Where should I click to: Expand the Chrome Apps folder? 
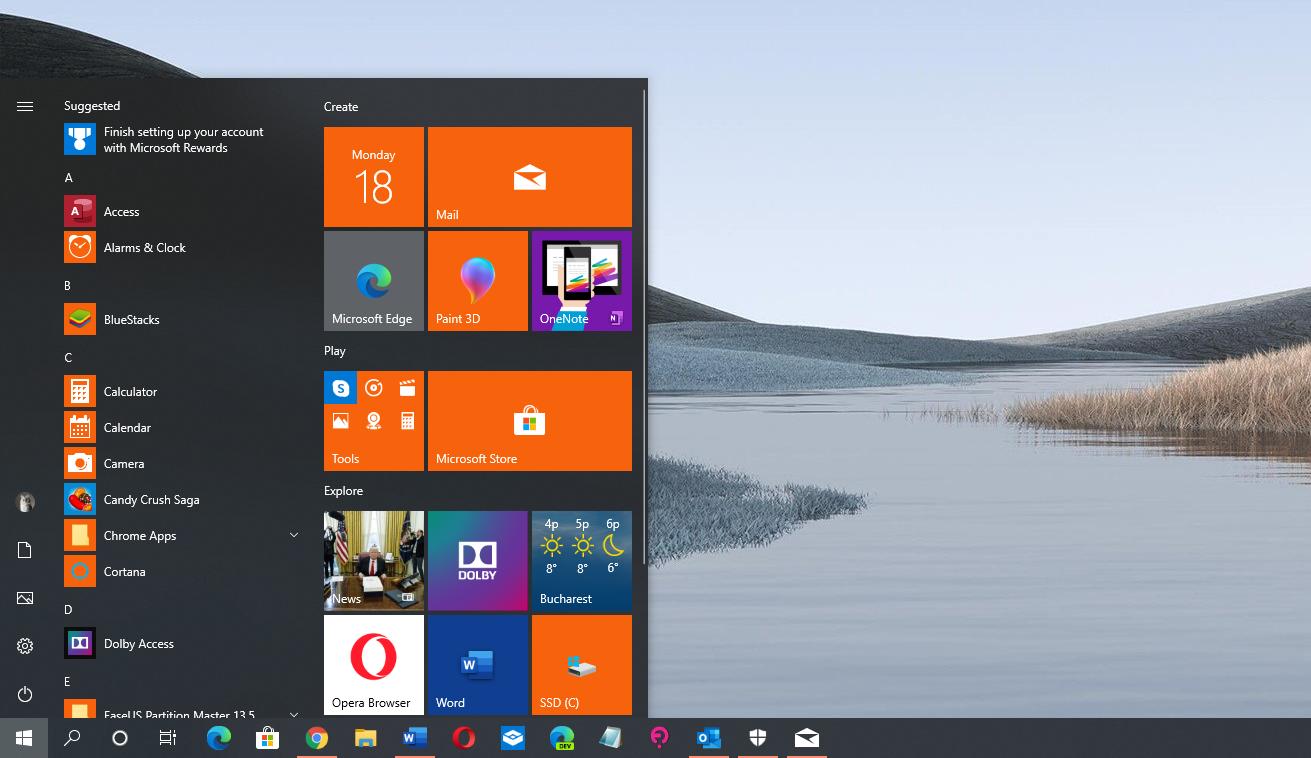[x=294, y=535]
